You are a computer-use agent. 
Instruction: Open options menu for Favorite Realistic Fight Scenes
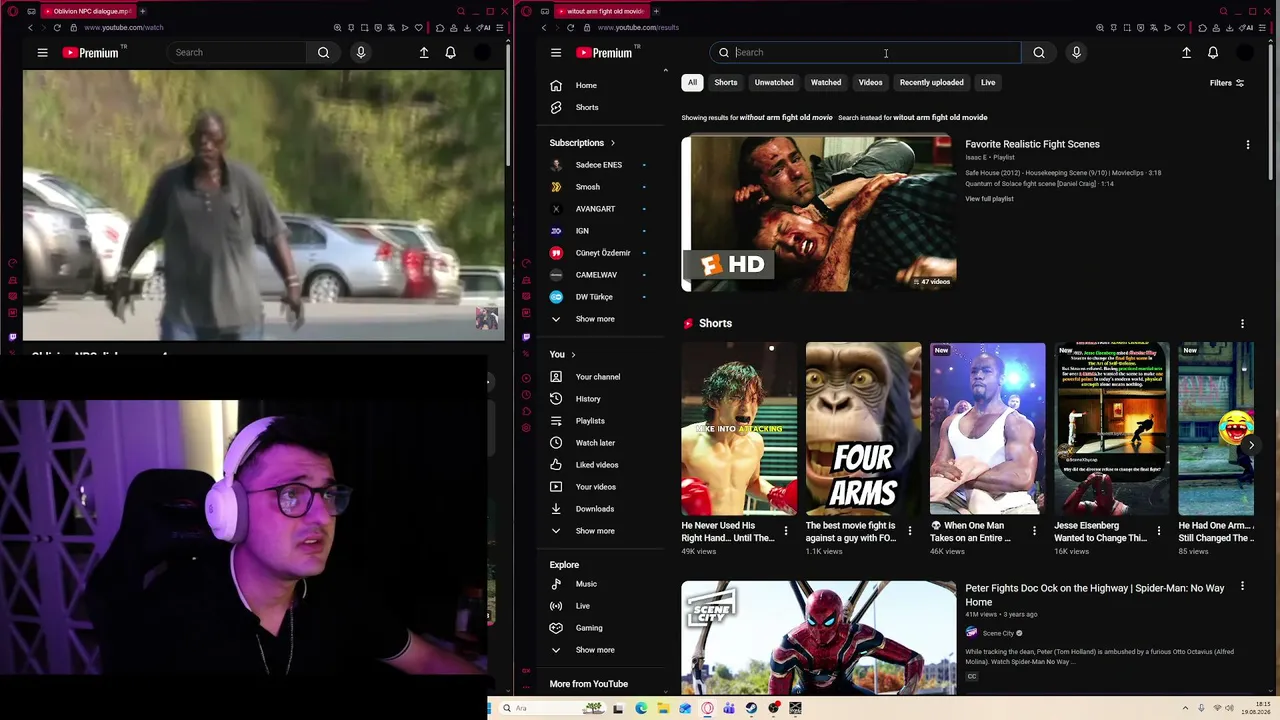(x=1248, y=145)
